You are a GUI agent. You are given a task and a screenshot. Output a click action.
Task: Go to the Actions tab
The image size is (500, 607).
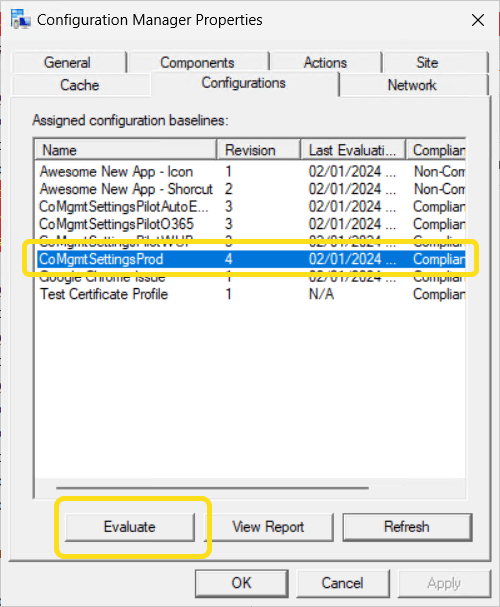tap(325, 62)
